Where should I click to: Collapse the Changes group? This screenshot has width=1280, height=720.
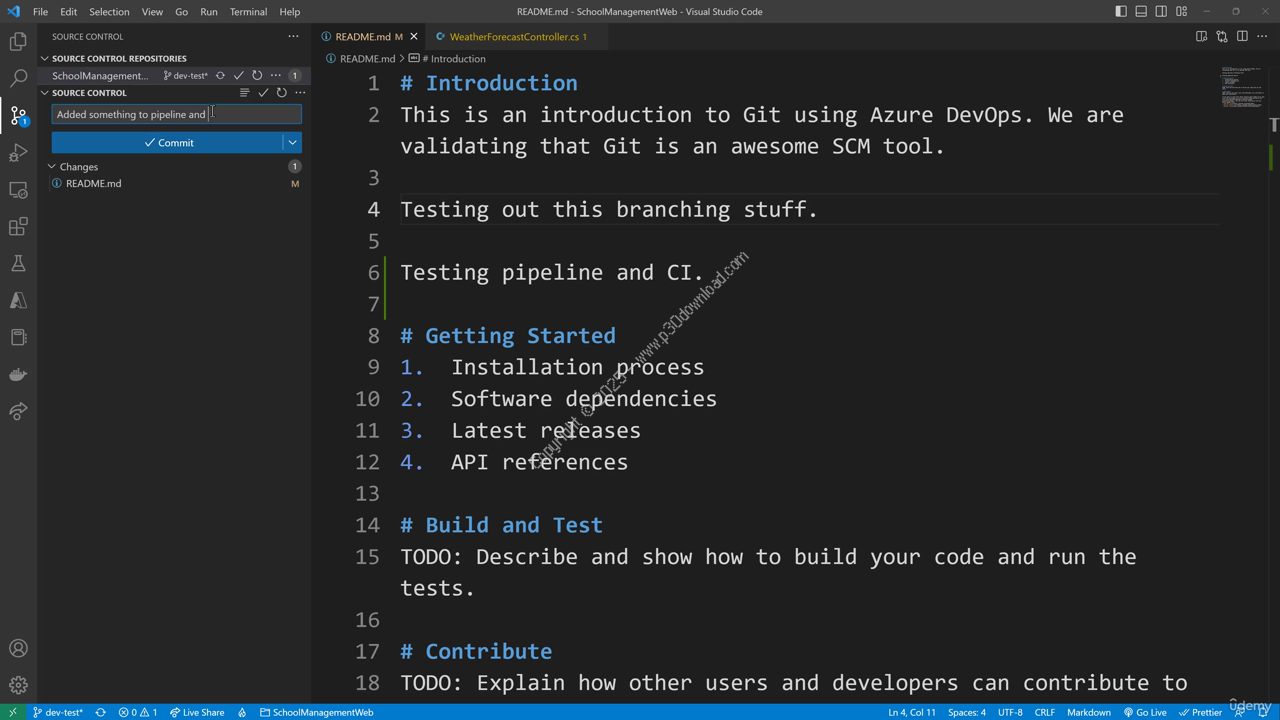pos(52,167)
